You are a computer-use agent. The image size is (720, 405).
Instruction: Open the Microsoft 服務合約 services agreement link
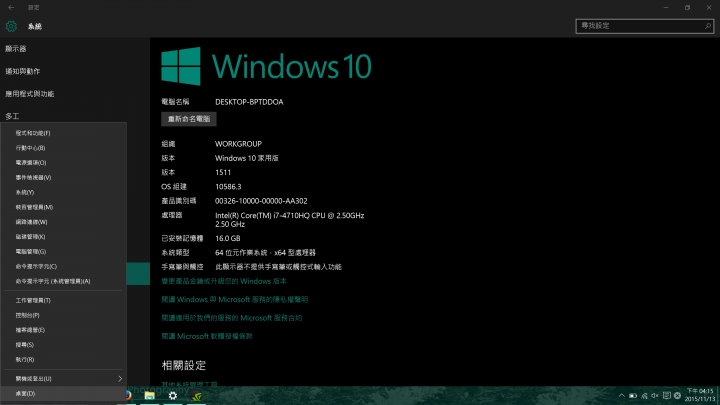[x=231, y=318]
